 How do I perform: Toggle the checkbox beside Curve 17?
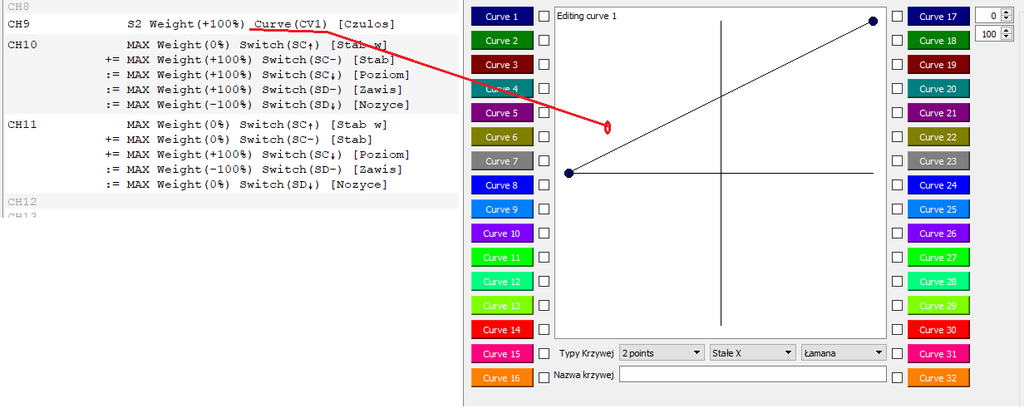pos(897,17)
